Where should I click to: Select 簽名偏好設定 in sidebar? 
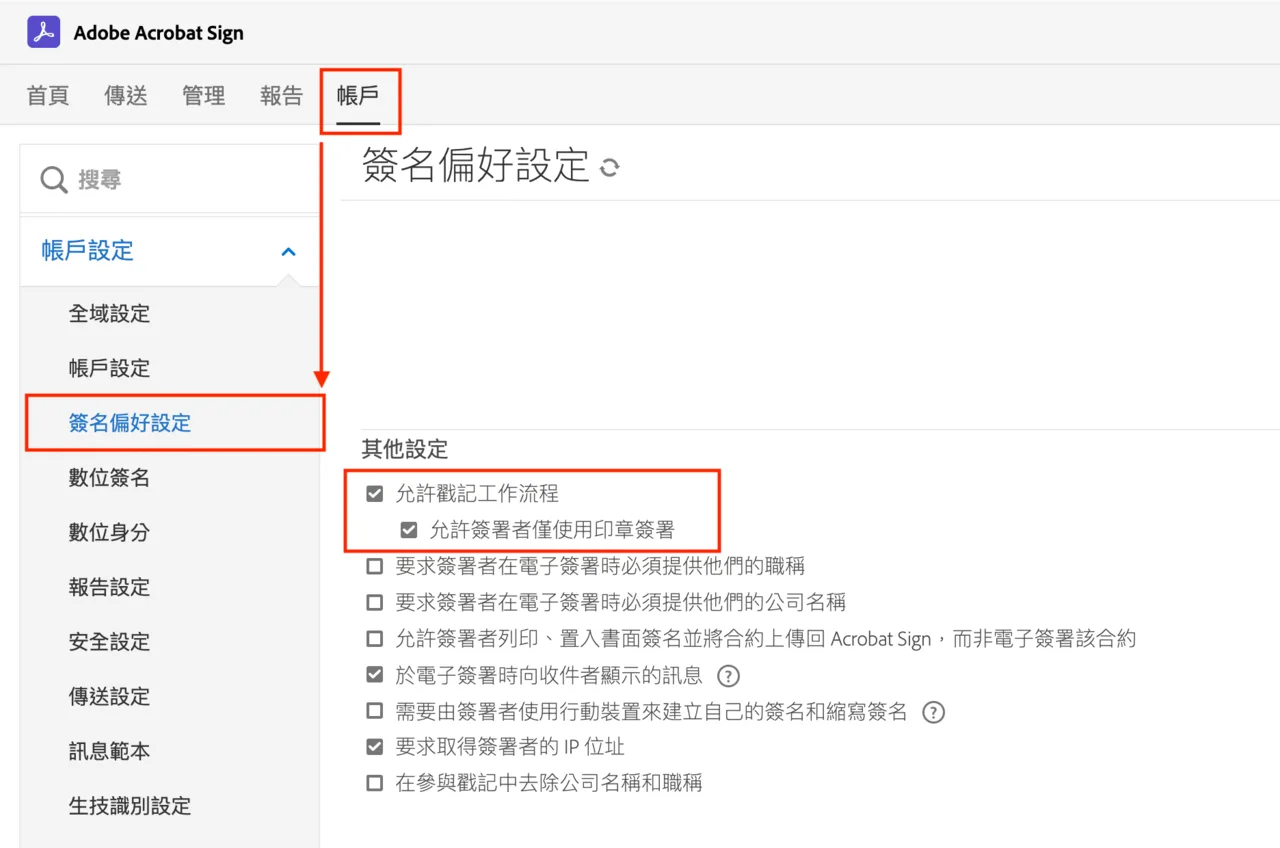[x=130, y=423]
